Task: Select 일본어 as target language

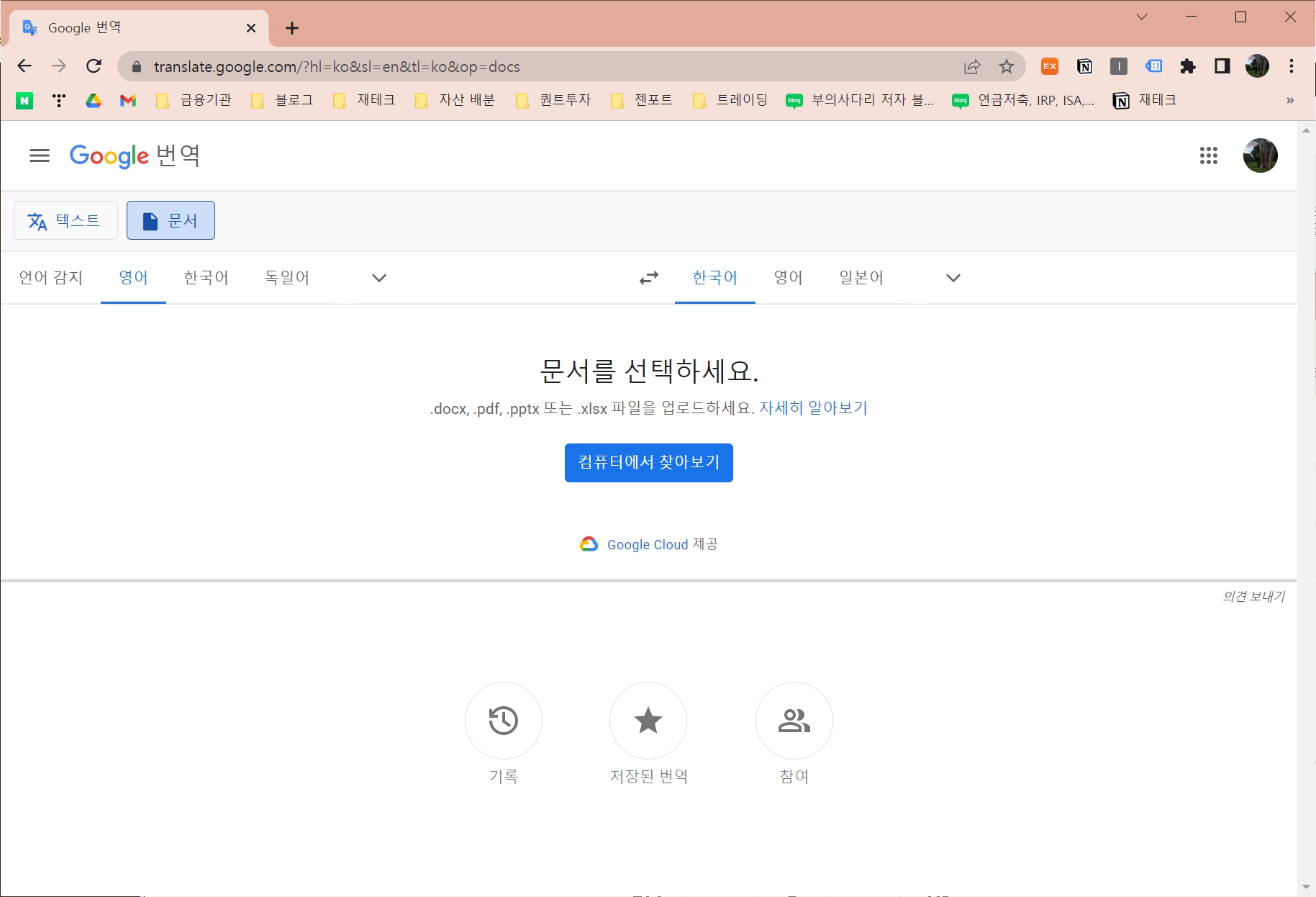Action: (861, 278)
